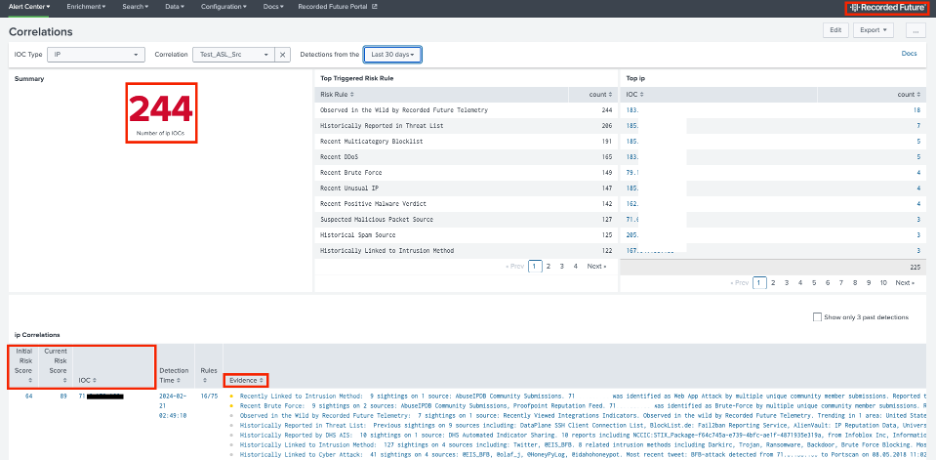936x460 pixels.
Task: Open the Export dropdown
Action: point(873,30)
